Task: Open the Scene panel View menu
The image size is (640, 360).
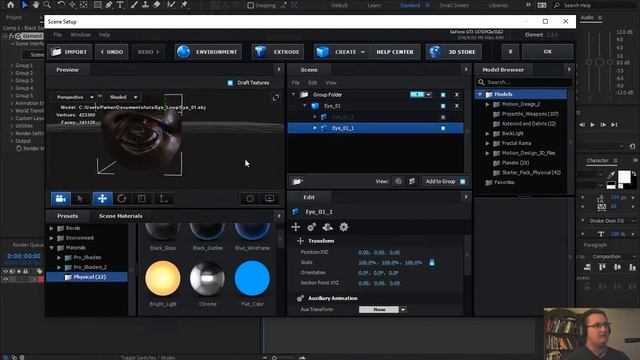Action: [331, 83]
